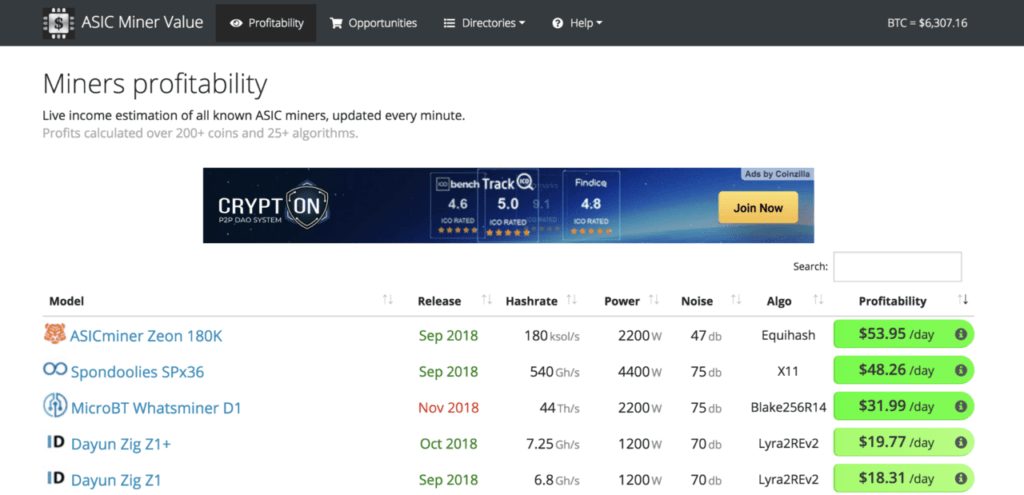Click the ASICminer tiger logo icon
Screen dimensions: 1024x495
55,334
